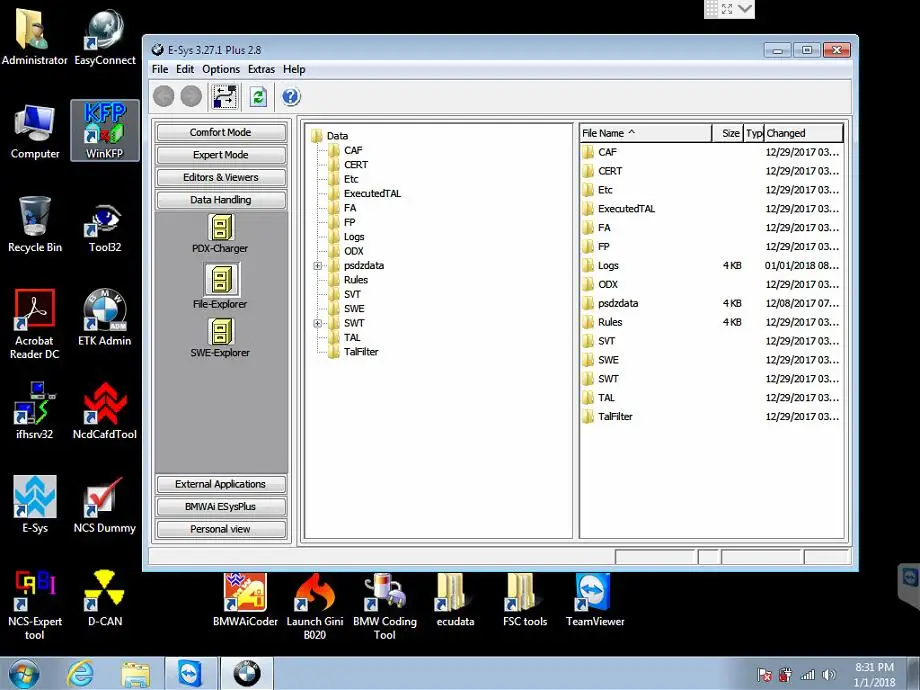Open Windows Explorer from taskbar
920x690 pixels.
[136, 674]
